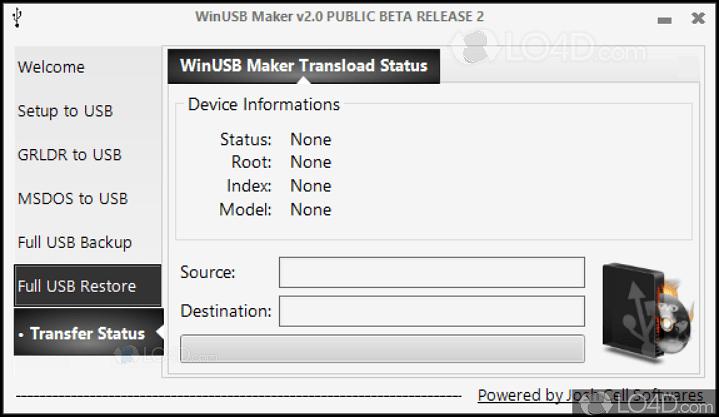The width and height of the screenshot is (719, 417).
Task: Click the transfer progress bar
Action: click(382, 349)
